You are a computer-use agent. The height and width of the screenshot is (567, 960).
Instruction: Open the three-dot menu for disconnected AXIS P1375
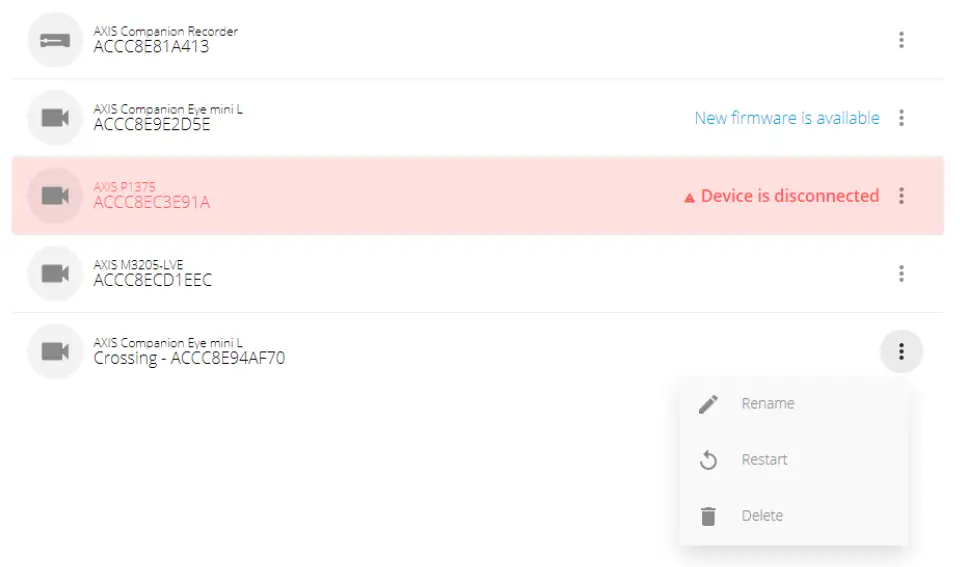(x=901, y=196)
